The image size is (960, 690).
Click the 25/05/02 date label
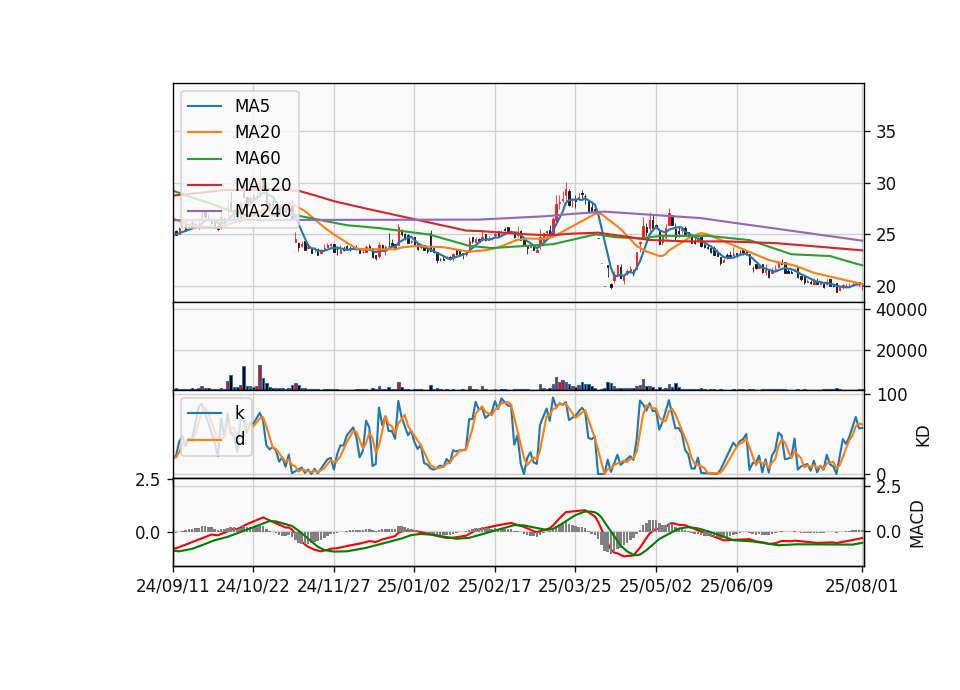656,586
